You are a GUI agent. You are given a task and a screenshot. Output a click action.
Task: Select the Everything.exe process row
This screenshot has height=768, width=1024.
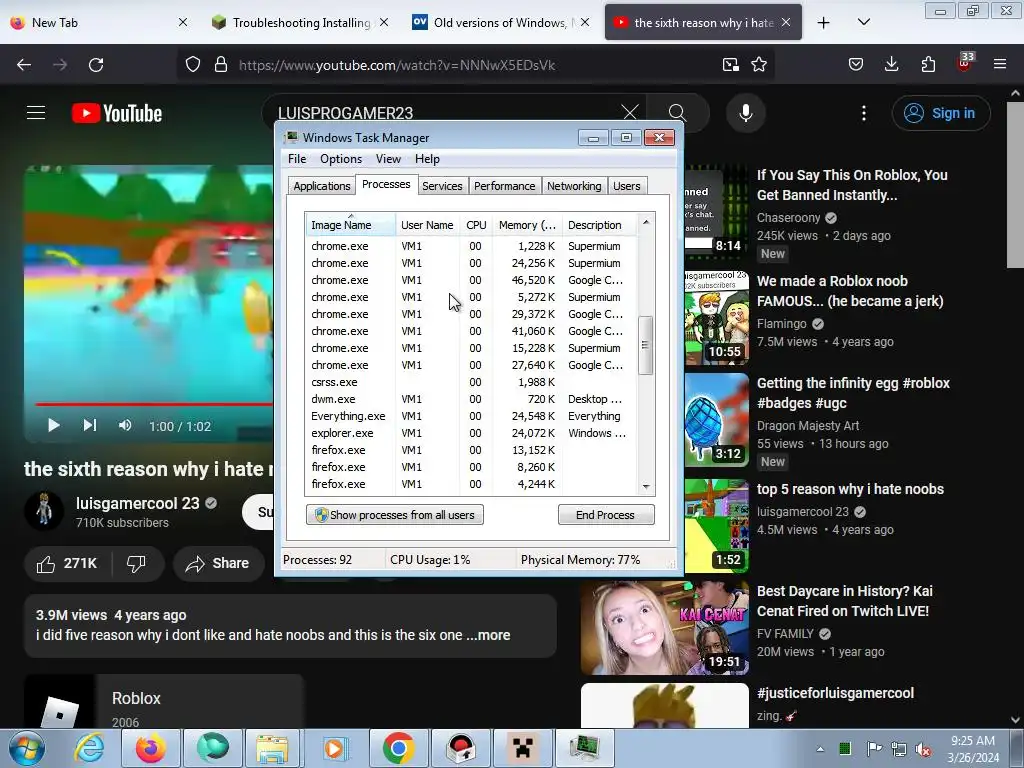[471, 416]
